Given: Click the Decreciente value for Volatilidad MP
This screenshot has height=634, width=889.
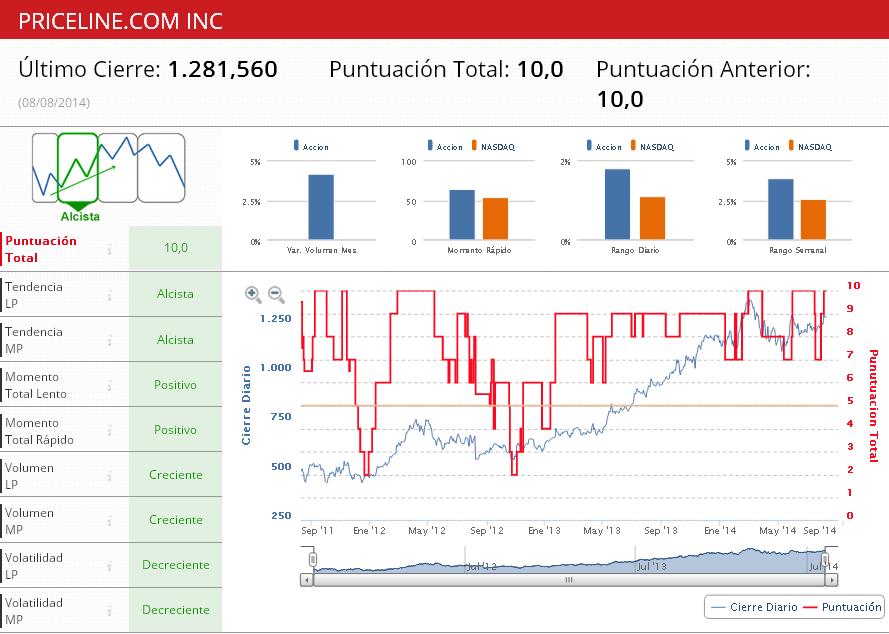Looking at the screenshot, I should (x=175, y=610).
